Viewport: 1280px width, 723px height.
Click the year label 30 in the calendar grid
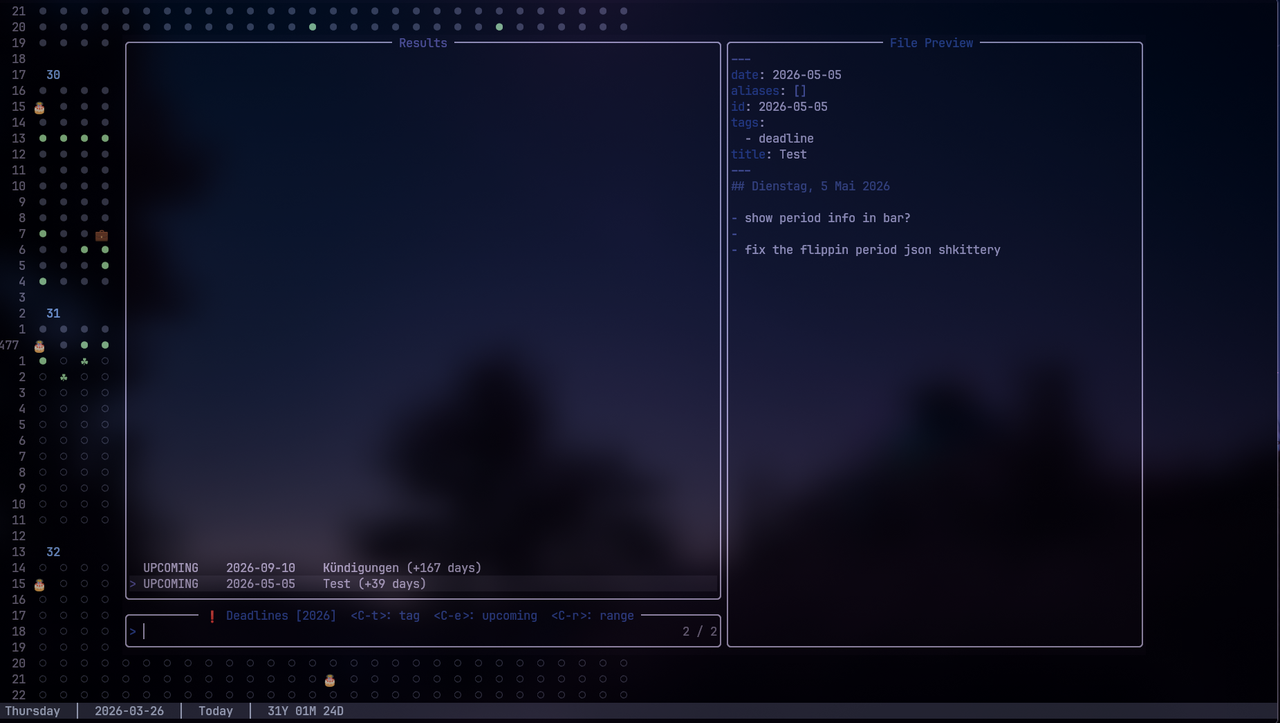click(53, 75)
